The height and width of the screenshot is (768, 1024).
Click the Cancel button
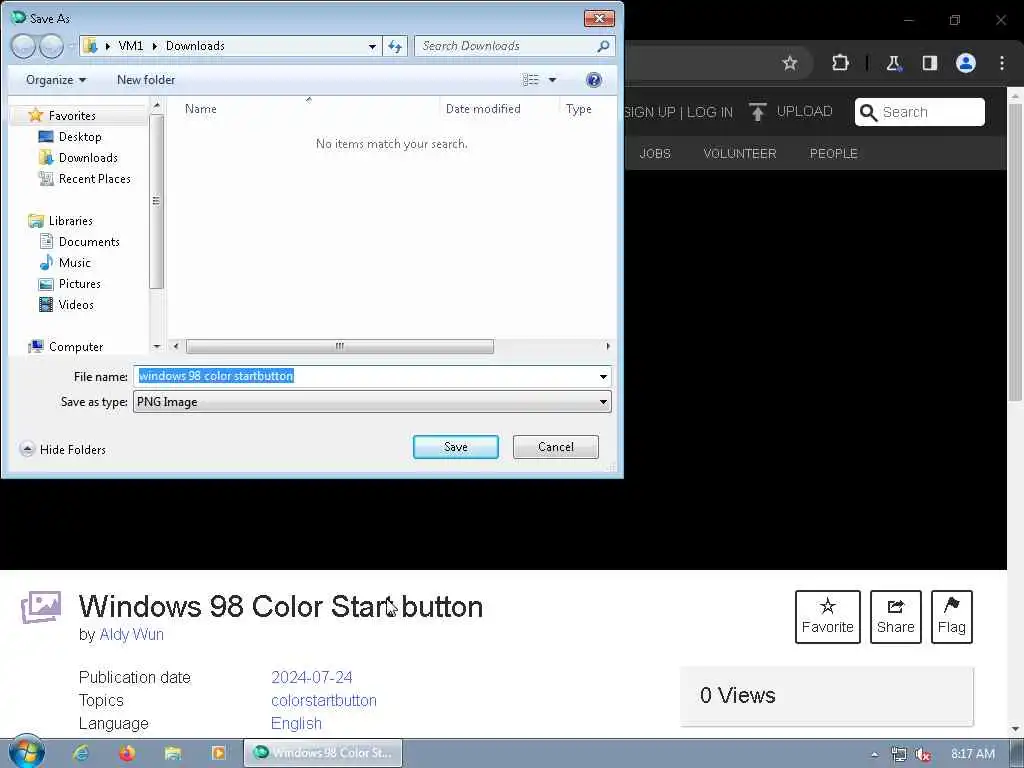point(556,447)
